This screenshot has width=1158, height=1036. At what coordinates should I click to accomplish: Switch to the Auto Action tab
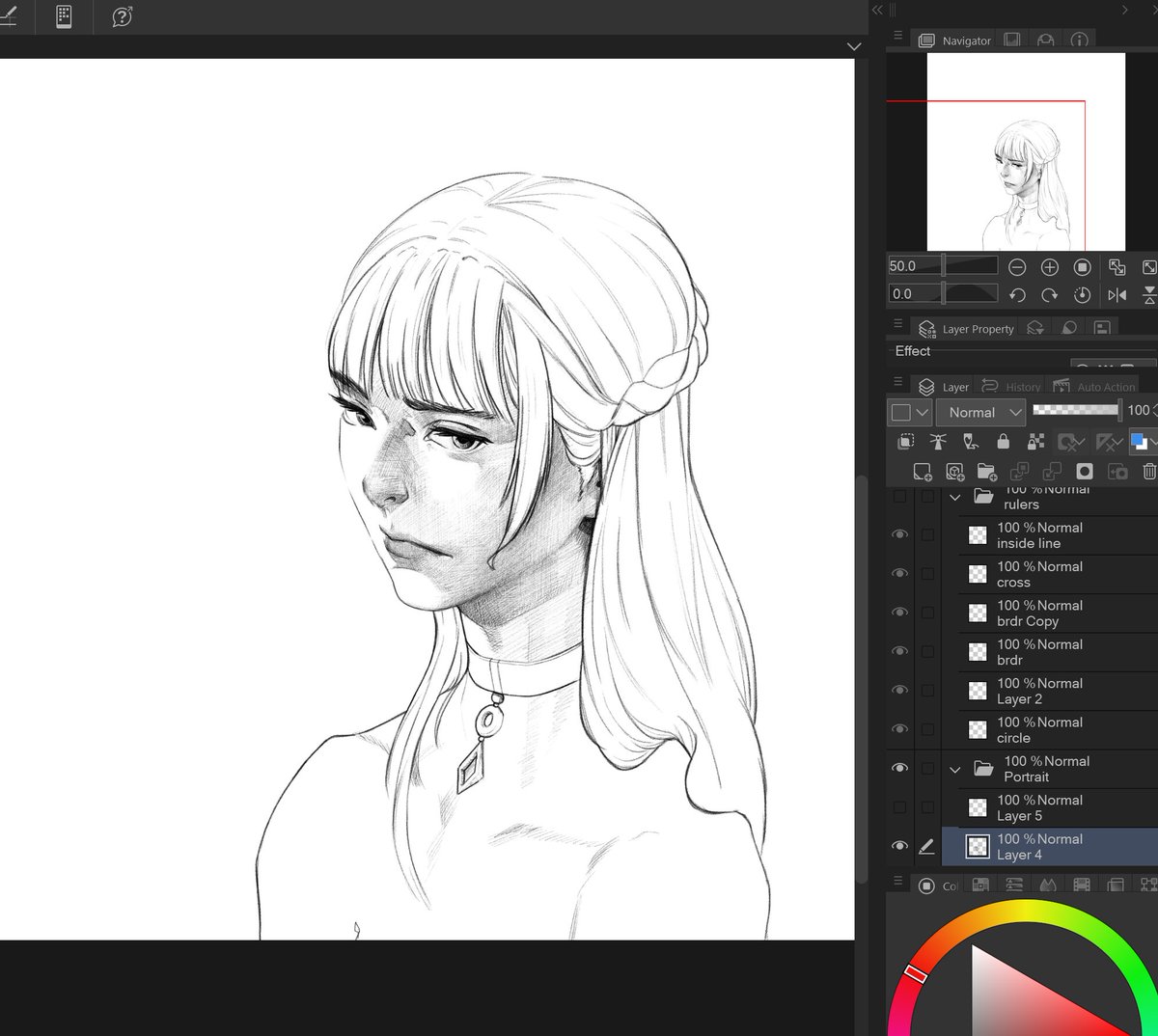pyautogui.click(x=1094, y=386)
